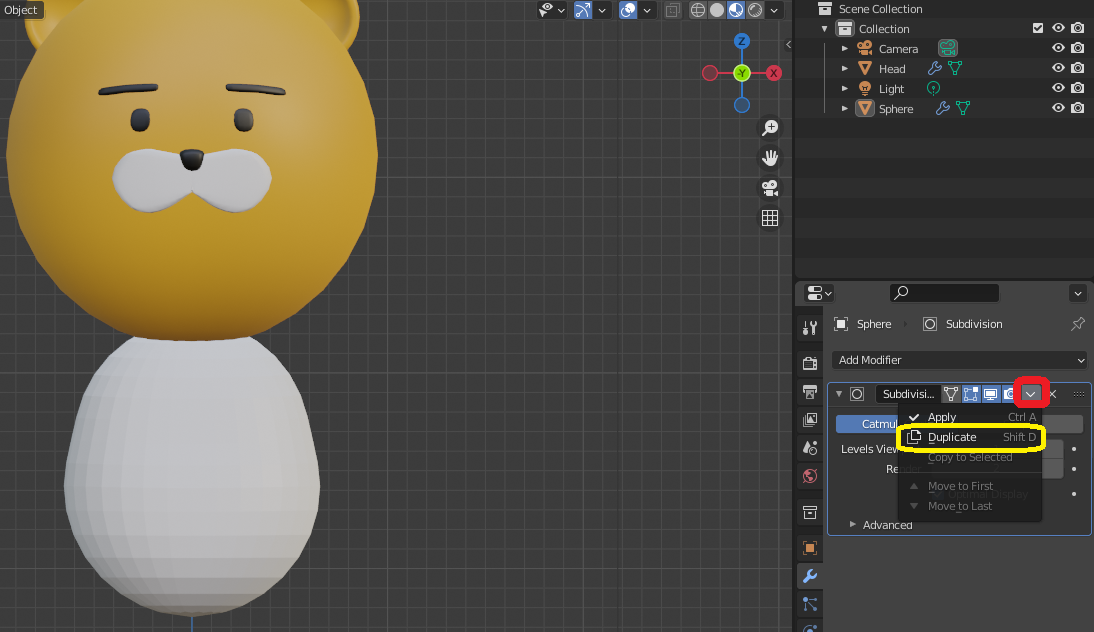Toggle the camera view icon

770,188
